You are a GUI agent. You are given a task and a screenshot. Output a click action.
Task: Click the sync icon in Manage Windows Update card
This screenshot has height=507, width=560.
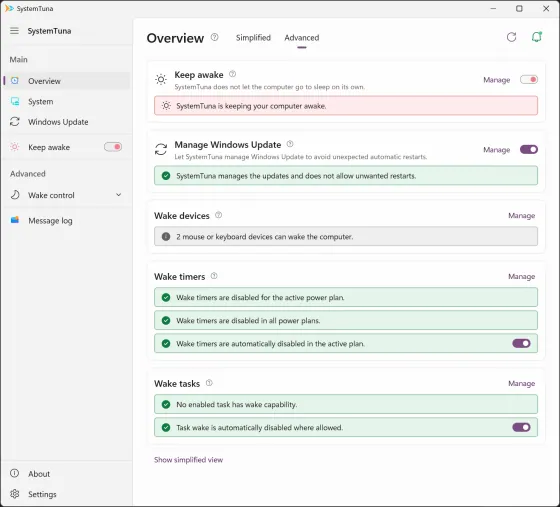tap(161, 149)
